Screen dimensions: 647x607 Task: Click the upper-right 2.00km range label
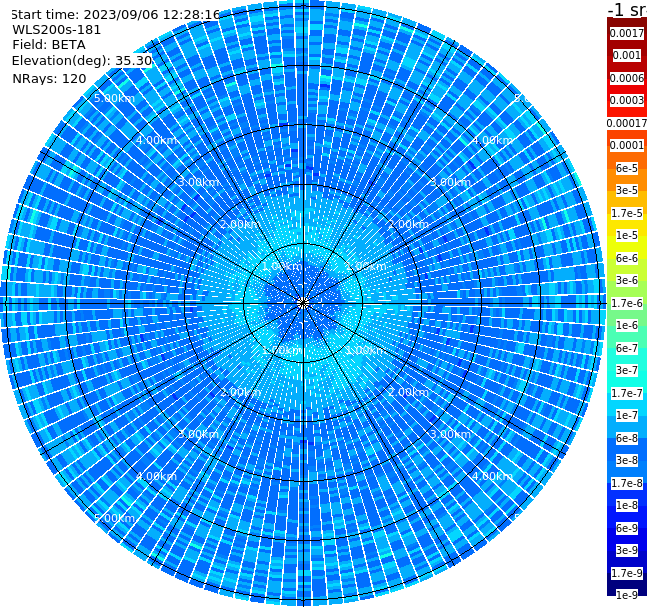[x=408, y=224]
